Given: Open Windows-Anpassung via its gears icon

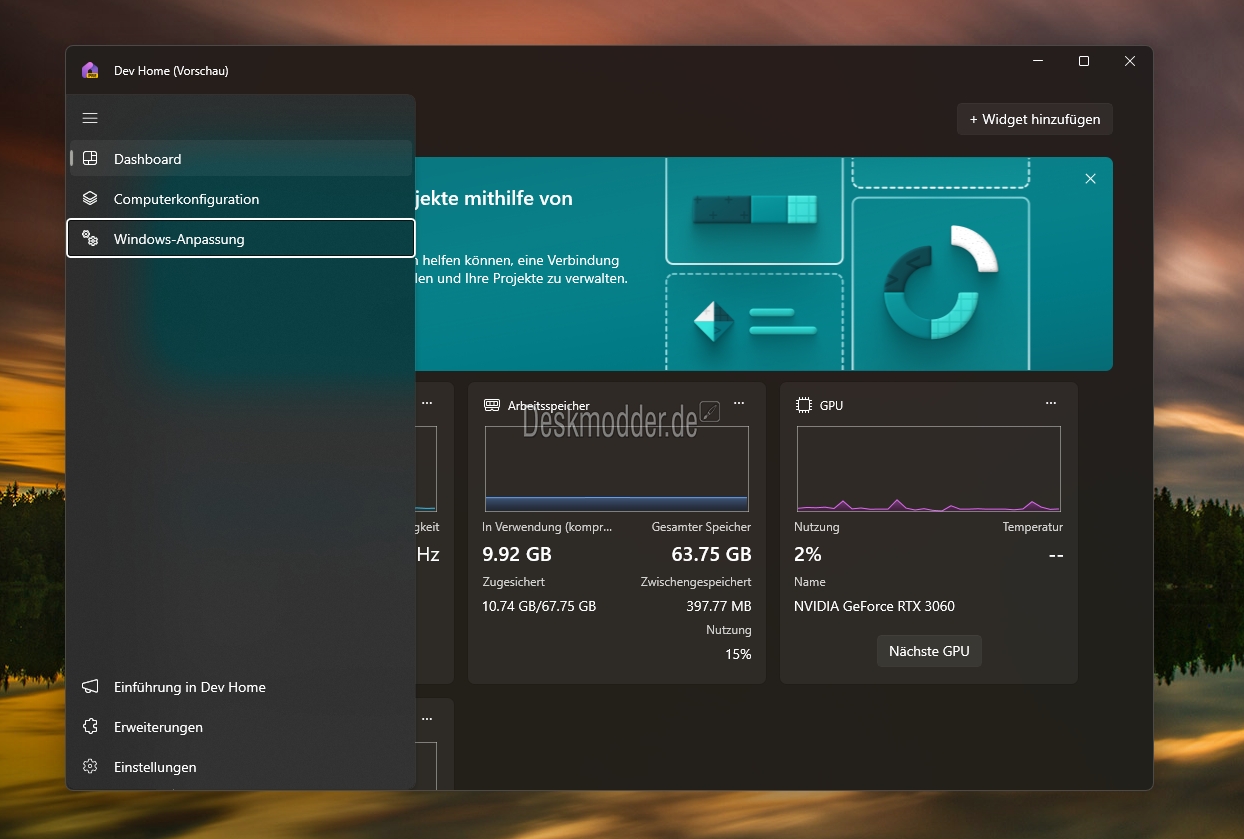Looking at the screenshot, I should pyautogui.click(x=90, y=239).
